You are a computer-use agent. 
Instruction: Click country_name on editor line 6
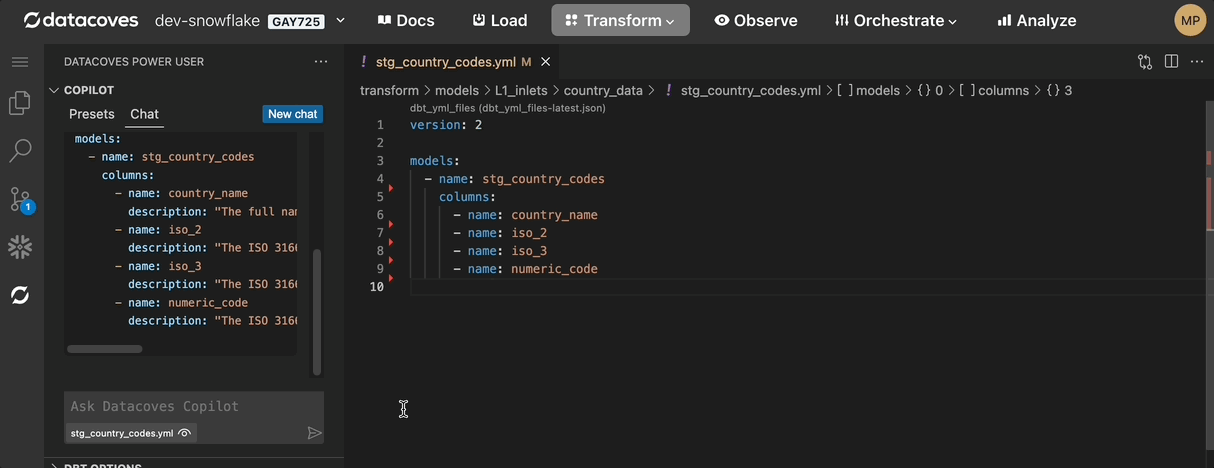click(x=554, y=215)
